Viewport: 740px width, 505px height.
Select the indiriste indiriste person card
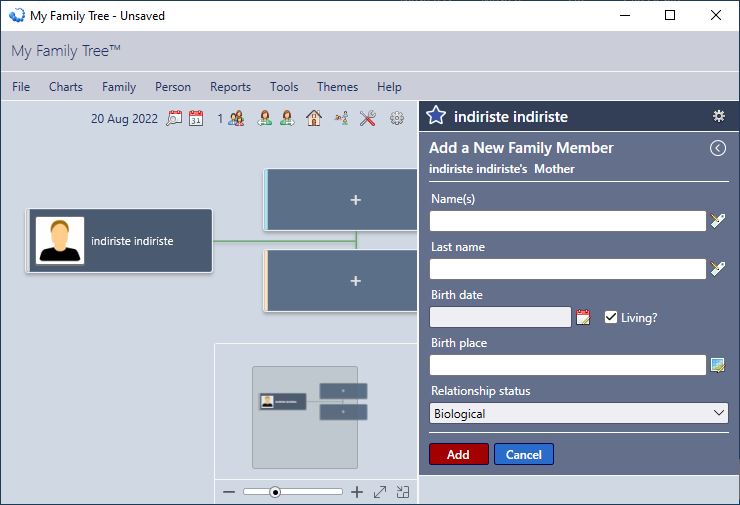pos(119,241)
